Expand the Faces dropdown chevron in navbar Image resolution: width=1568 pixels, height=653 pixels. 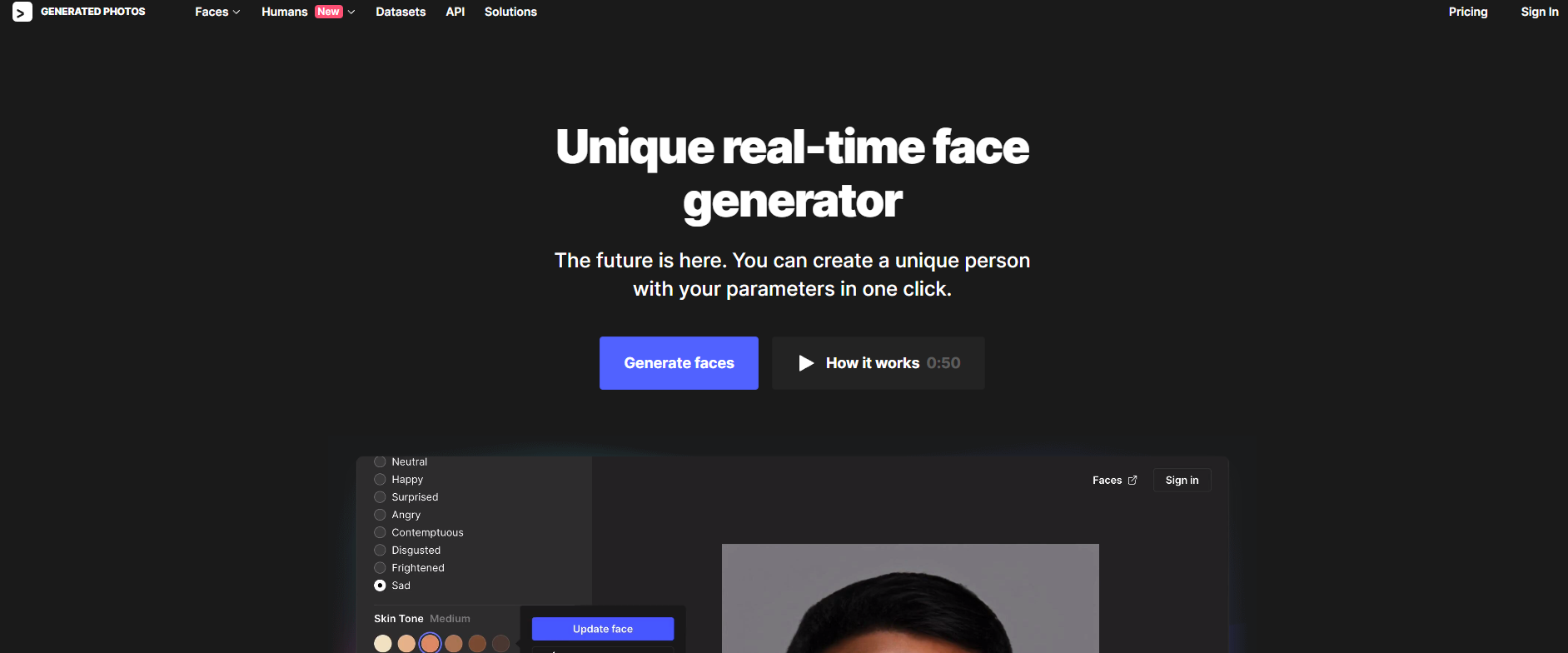click(236, 12)
